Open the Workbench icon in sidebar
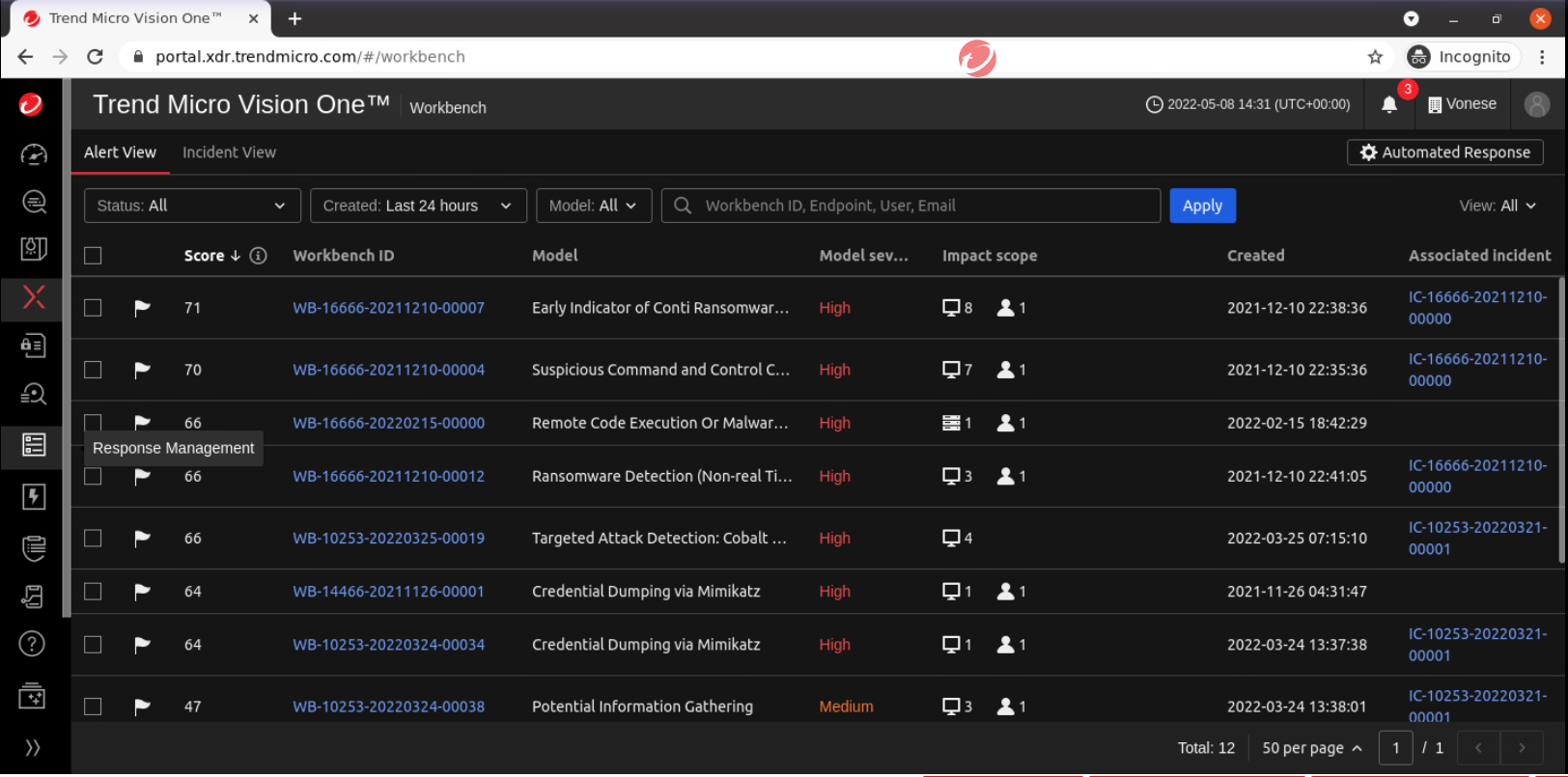The width and height of the screenshot is (1568, 777). click(x=34, y=297)
